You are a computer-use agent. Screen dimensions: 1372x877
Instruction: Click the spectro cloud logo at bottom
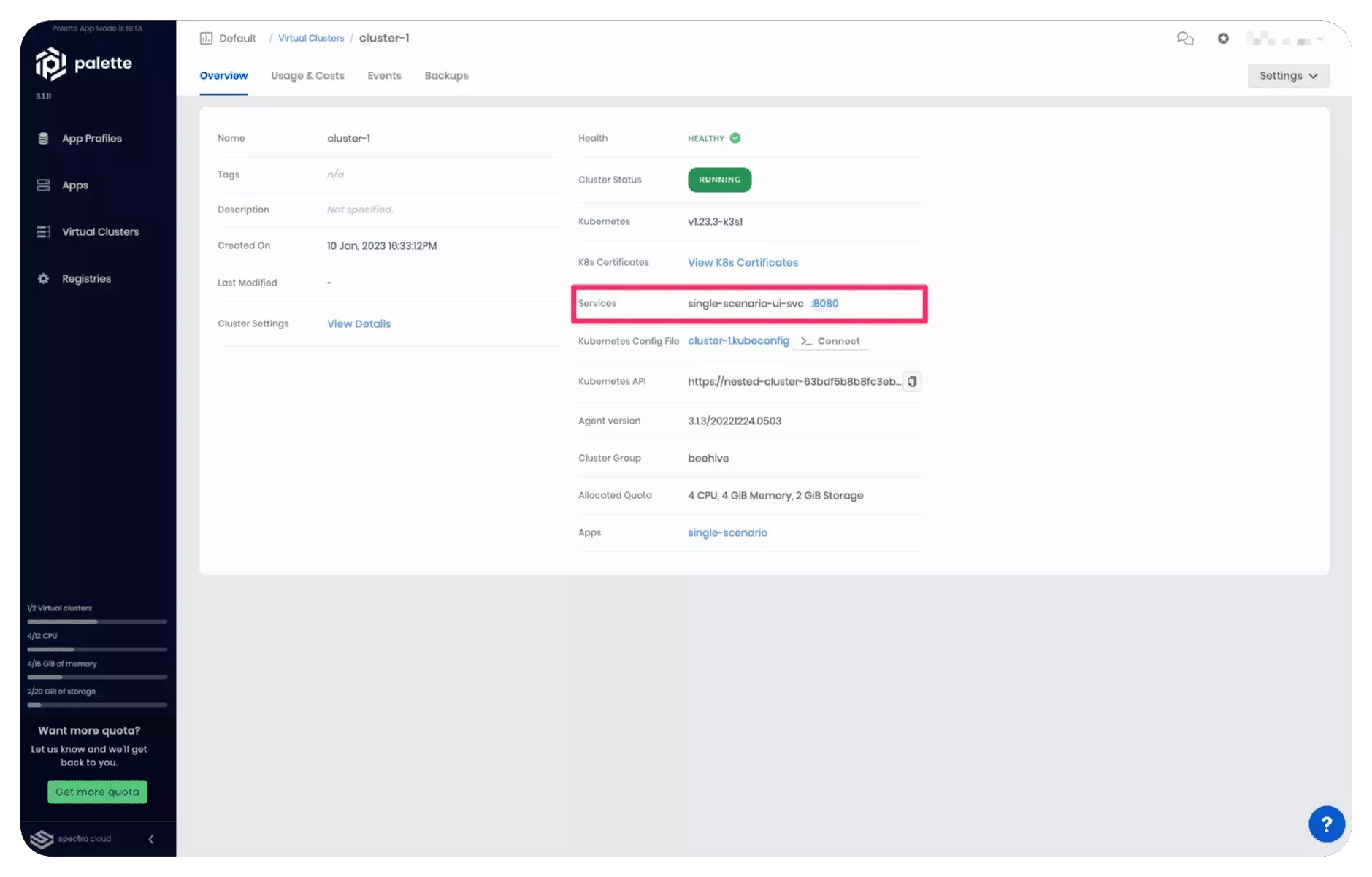[42, 839]
